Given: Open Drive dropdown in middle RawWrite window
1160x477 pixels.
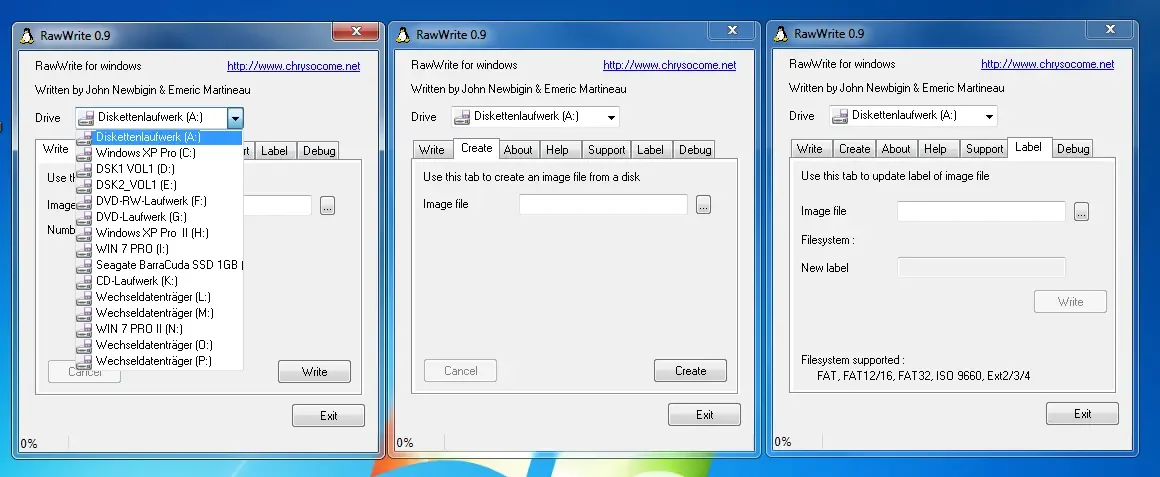Looking at the screenshot, I should 611,117.
